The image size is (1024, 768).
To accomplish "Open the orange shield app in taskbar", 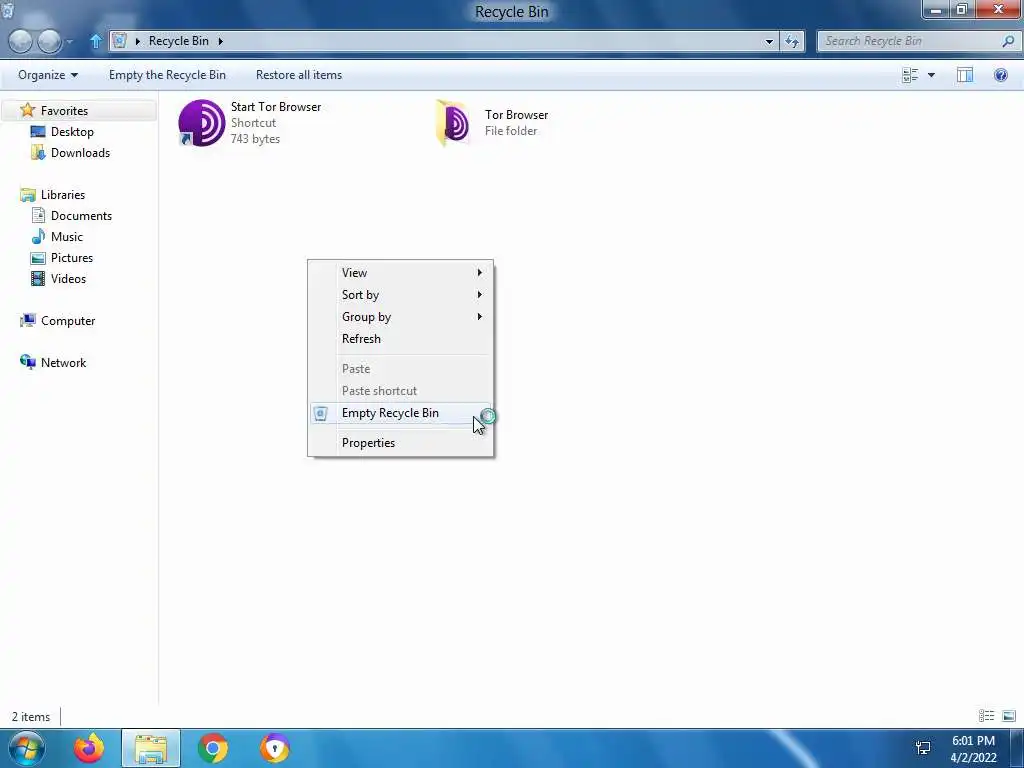I will coord(275,748).
